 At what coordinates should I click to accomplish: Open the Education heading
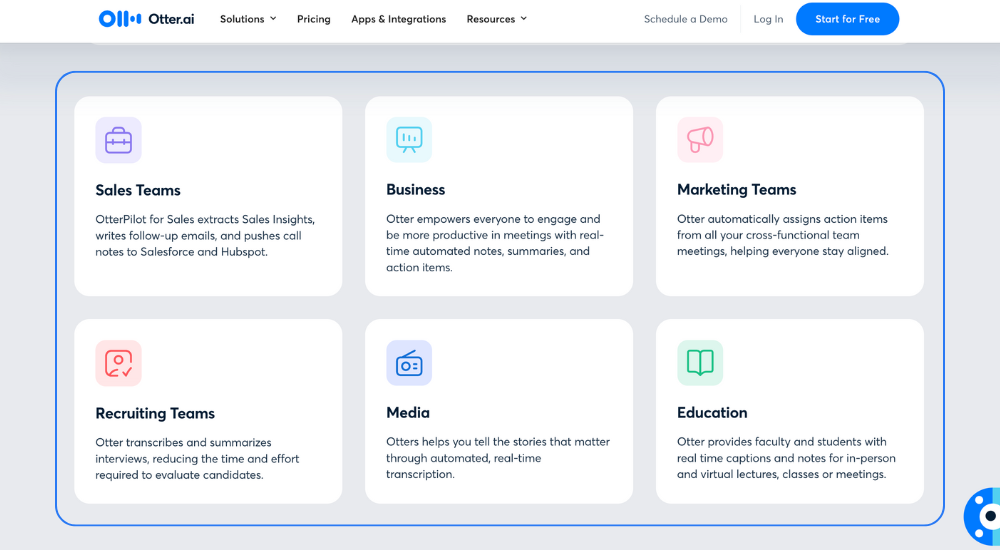tap(712, 413)
